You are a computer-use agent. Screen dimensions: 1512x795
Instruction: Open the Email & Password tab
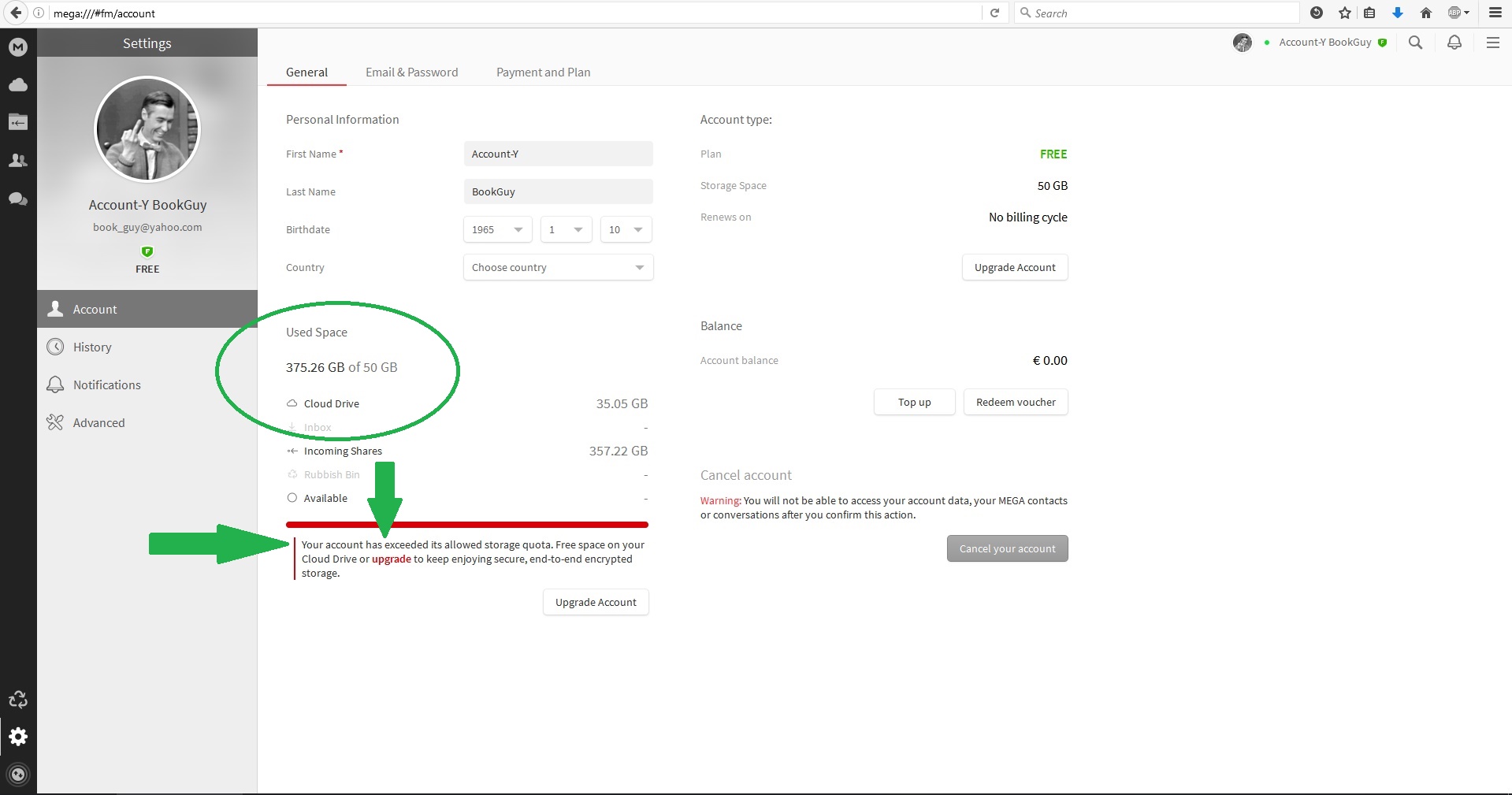411,72
